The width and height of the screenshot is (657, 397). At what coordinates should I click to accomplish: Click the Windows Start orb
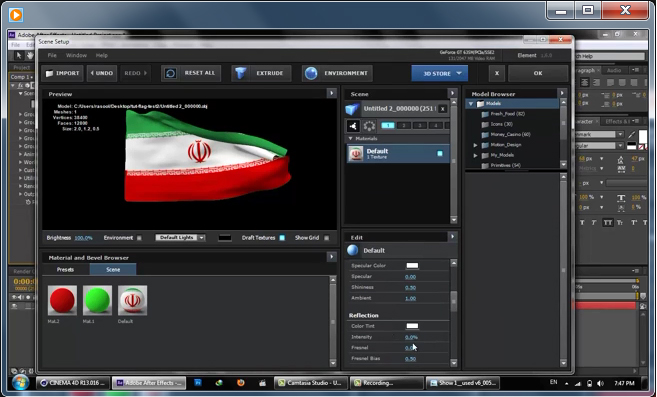point(20,382)
